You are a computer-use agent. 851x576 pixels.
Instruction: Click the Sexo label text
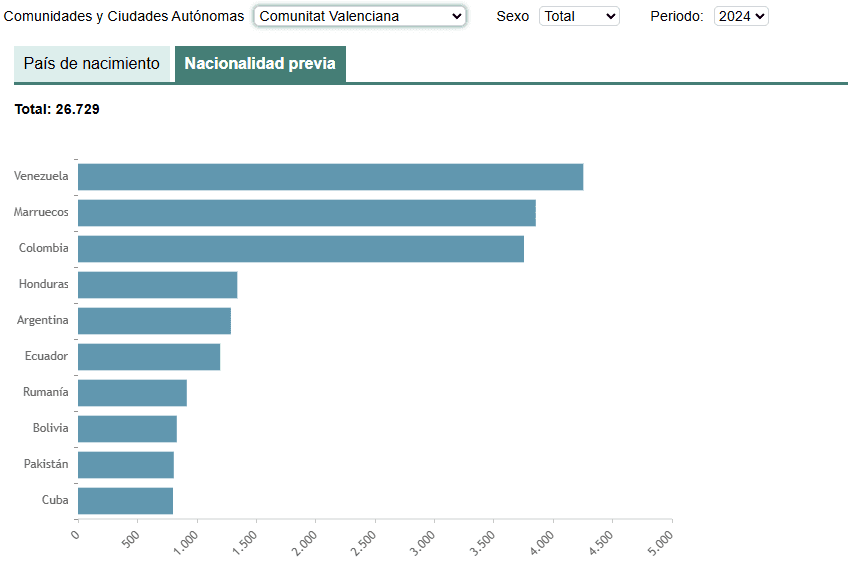pyautogui.click(x=512, y=16)
